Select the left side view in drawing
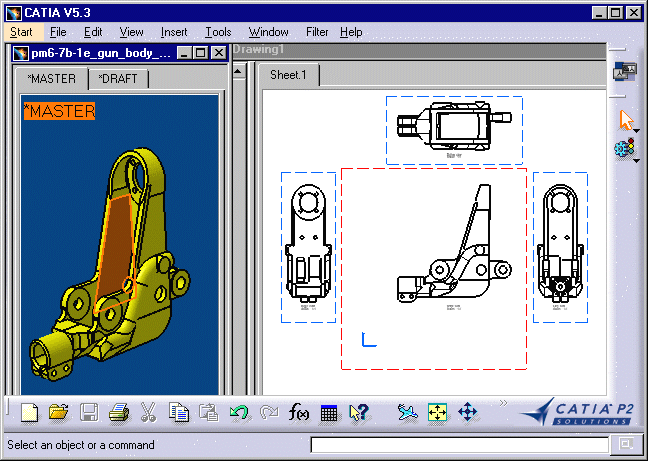The width and height of the screenshot is (648, 461). 308,247
